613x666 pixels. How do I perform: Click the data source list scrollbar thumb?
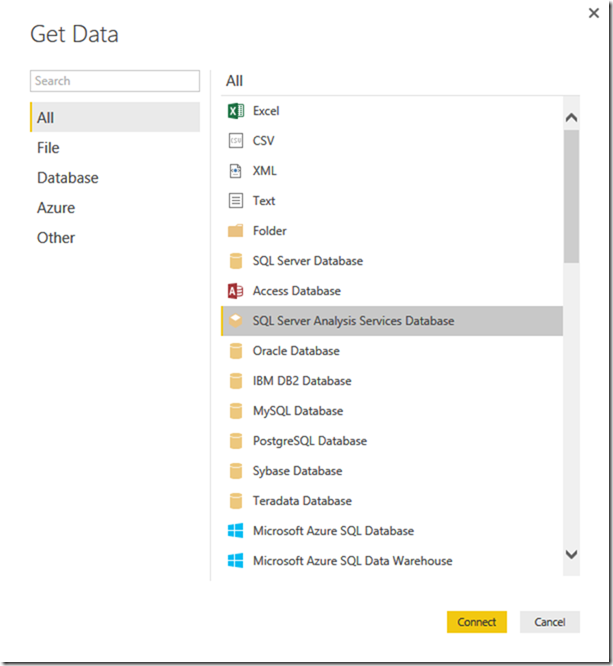click(571, 197)
